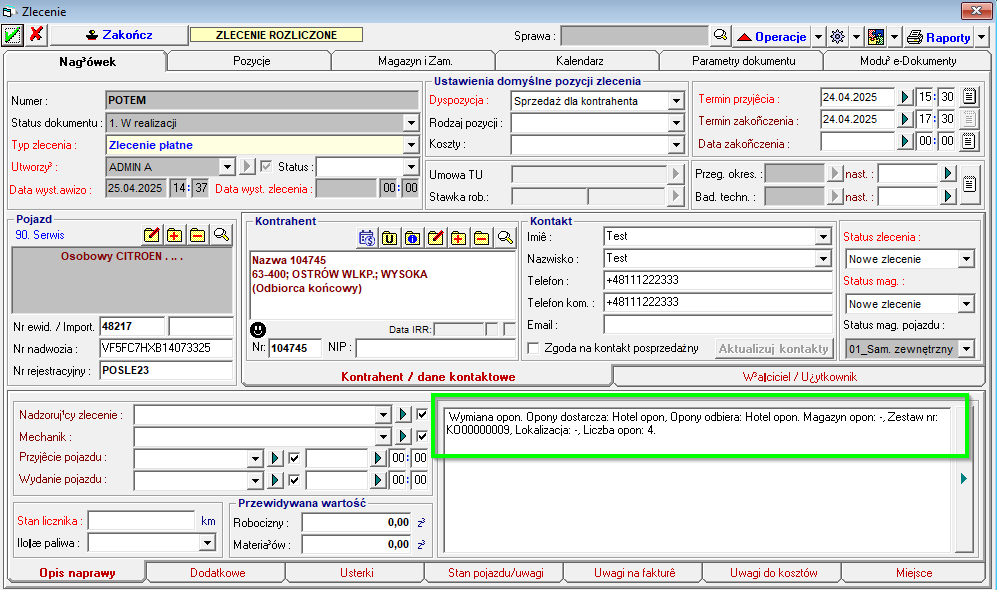
Task: Click into the Stan licznika input field
Action: coord(140,521)
